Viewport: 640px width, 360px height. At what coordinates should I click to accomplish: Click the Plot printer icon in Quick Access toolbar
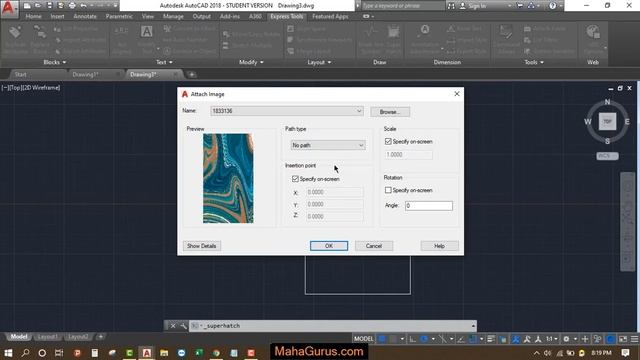pyautogui.click(x=72, y=6)
